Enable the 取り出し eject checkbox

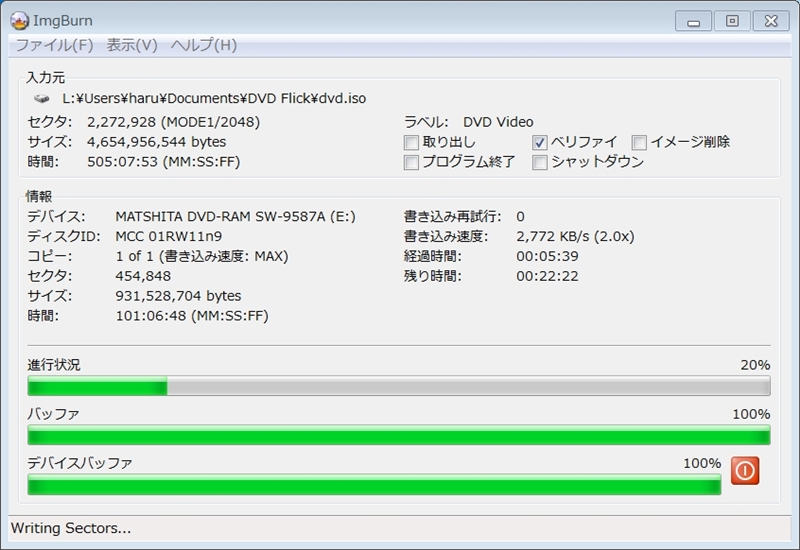(411, 142)
